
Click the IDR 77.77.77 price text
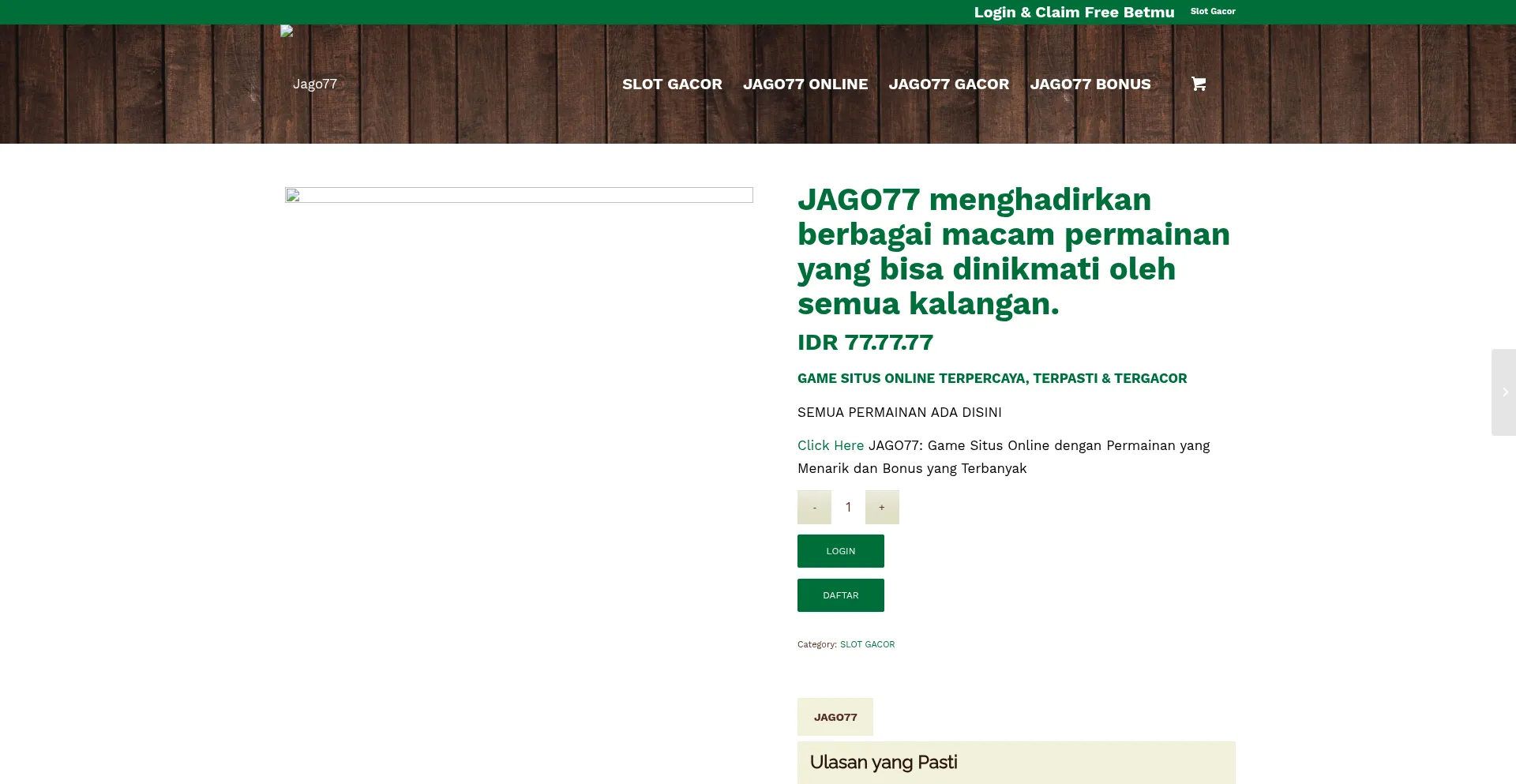pyautogui.click(x=865, y=343)
